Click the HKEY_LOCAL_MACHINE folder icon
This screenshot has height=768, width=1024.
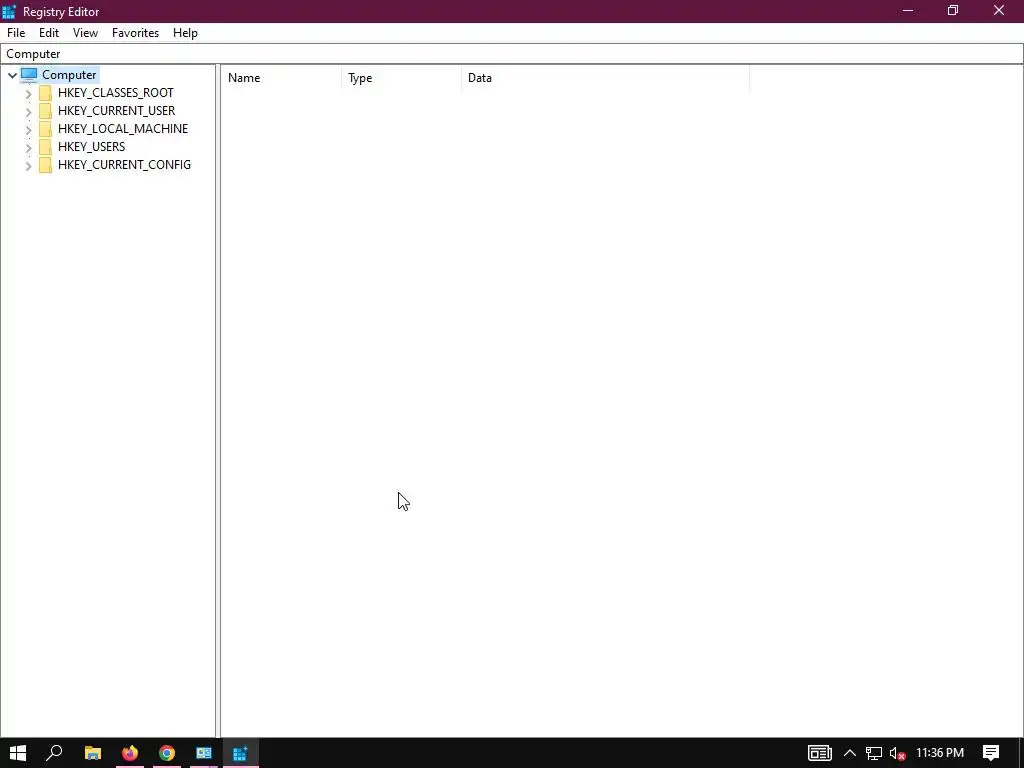point(45,129)
